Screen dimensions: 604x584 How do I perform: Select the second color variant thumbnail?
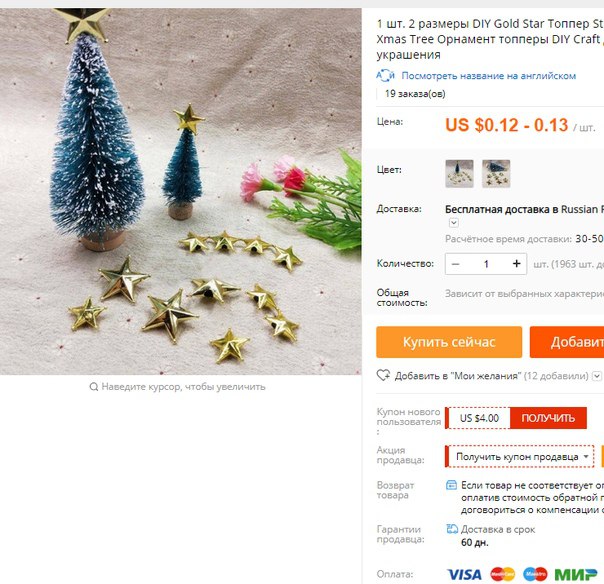(496, 174)
